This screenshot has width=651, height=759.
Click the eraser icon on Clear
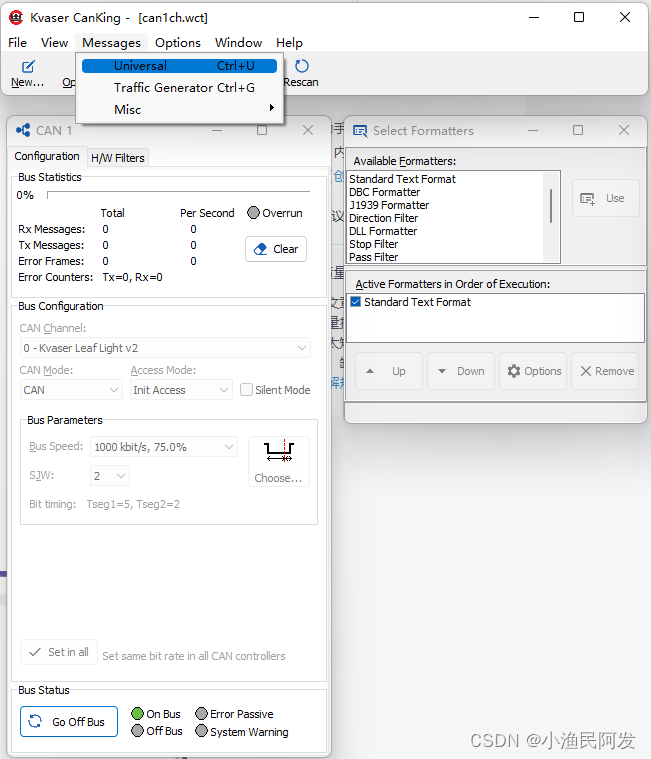260,249
